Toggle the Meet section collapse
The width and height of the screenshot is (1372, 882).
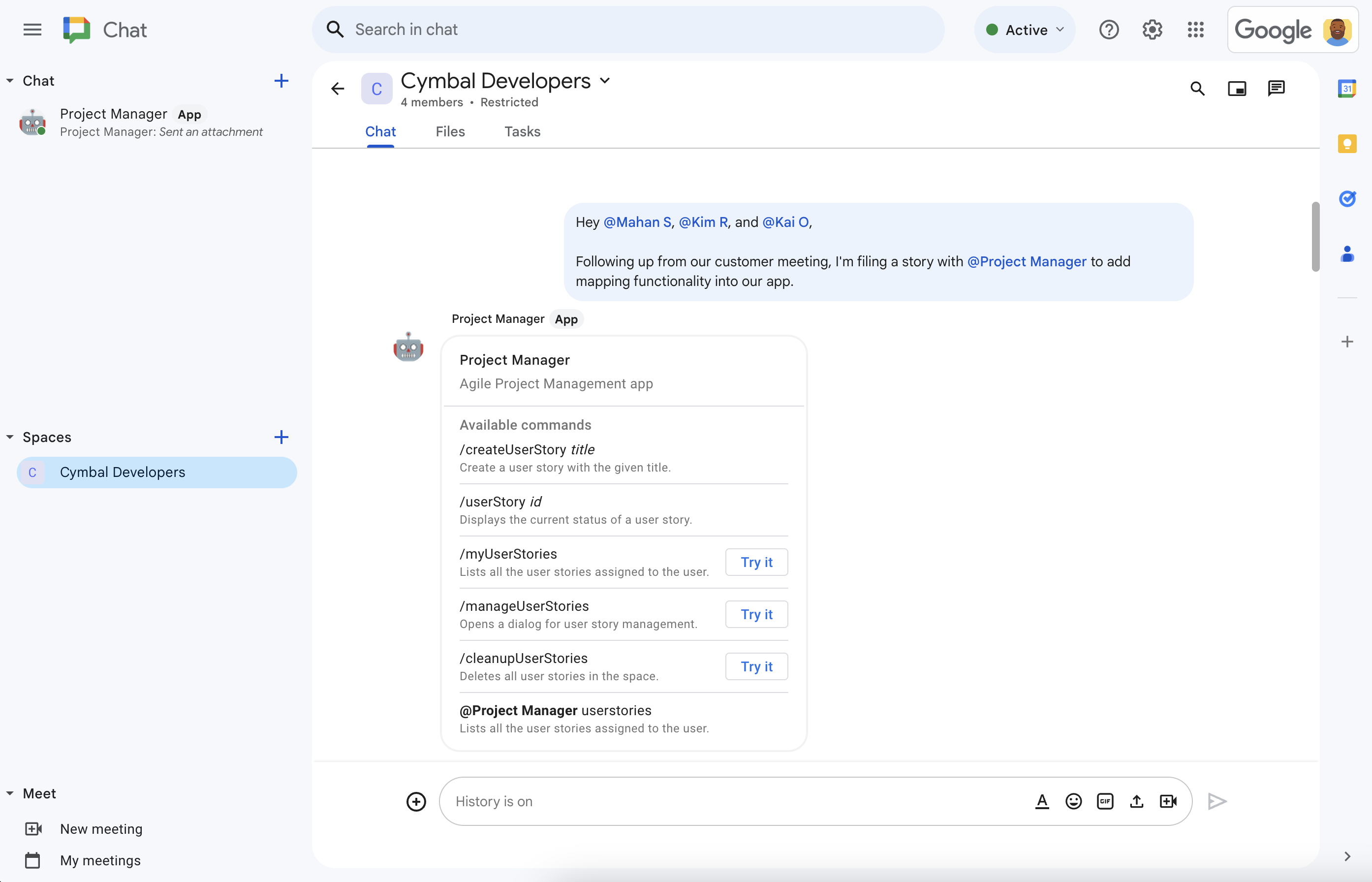pyautogui.click(x=10, y=792)
